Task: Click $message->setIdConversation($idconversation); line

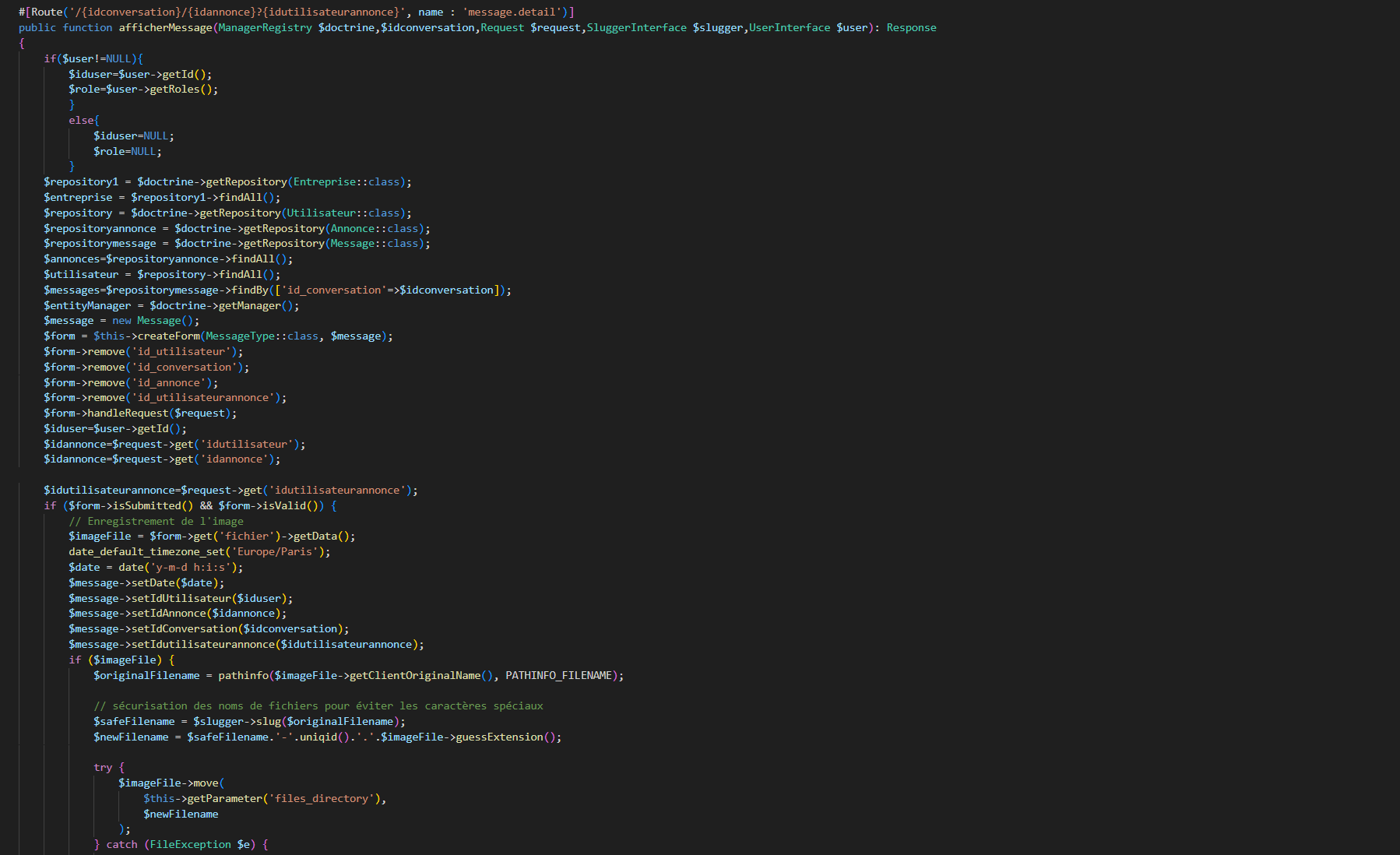Action: (209, 628)
